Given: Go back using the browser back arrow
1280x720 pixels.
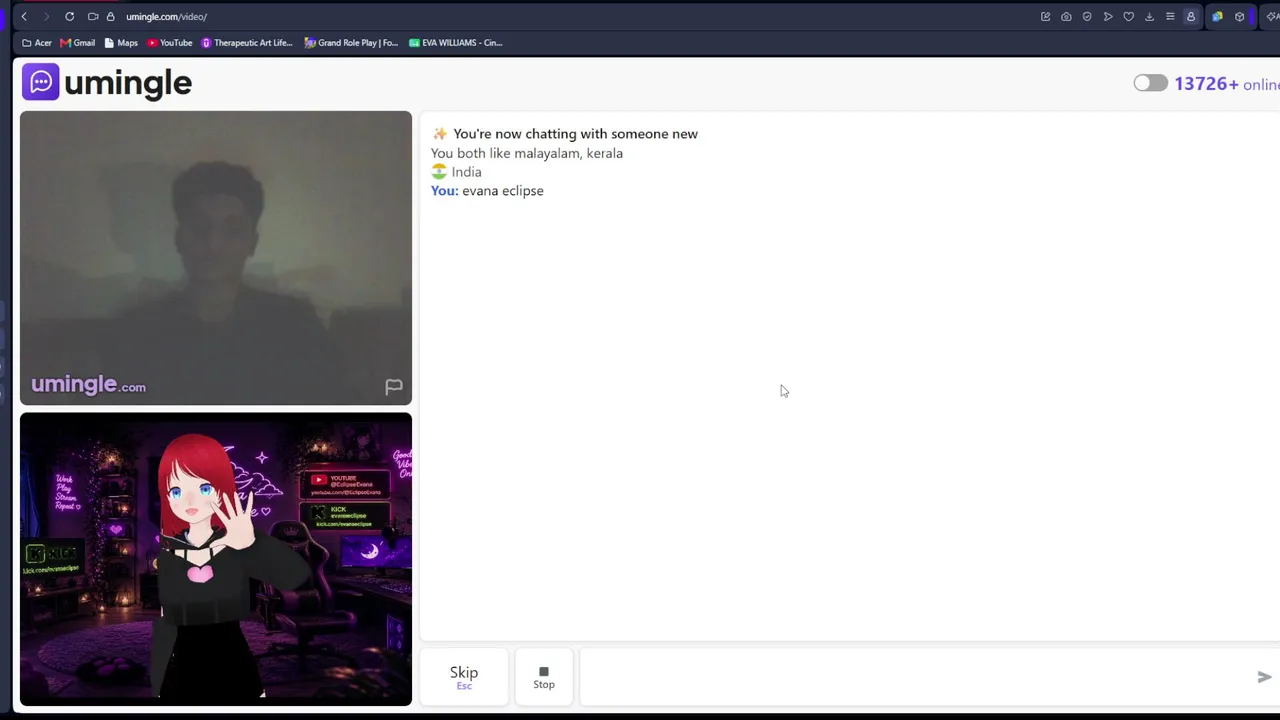Looking at the screenshot, I should [x=24, y=16].
